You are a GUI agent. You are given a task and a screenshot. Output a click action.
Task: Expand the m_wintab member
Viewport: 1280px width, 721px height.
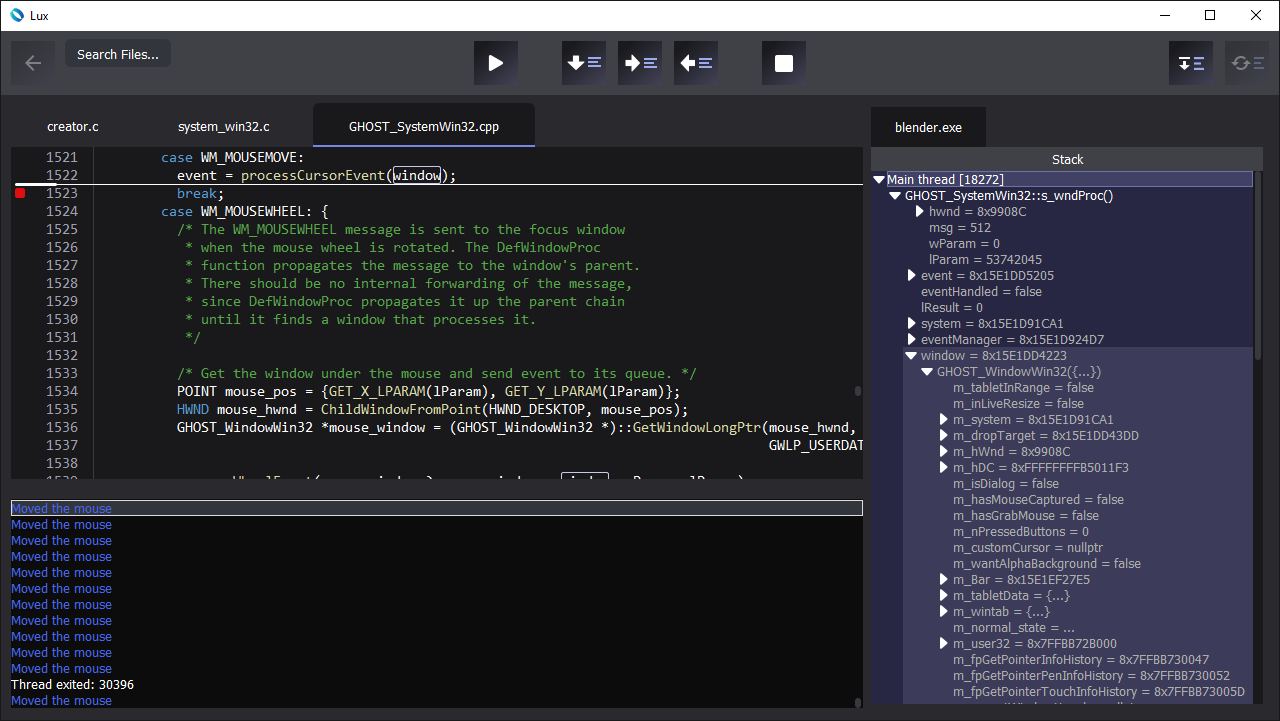[x=943, y=612]
